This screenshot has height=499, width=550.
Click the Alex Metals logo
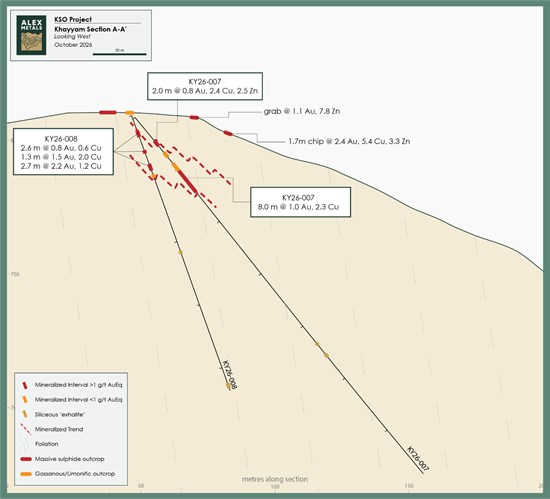31,35
